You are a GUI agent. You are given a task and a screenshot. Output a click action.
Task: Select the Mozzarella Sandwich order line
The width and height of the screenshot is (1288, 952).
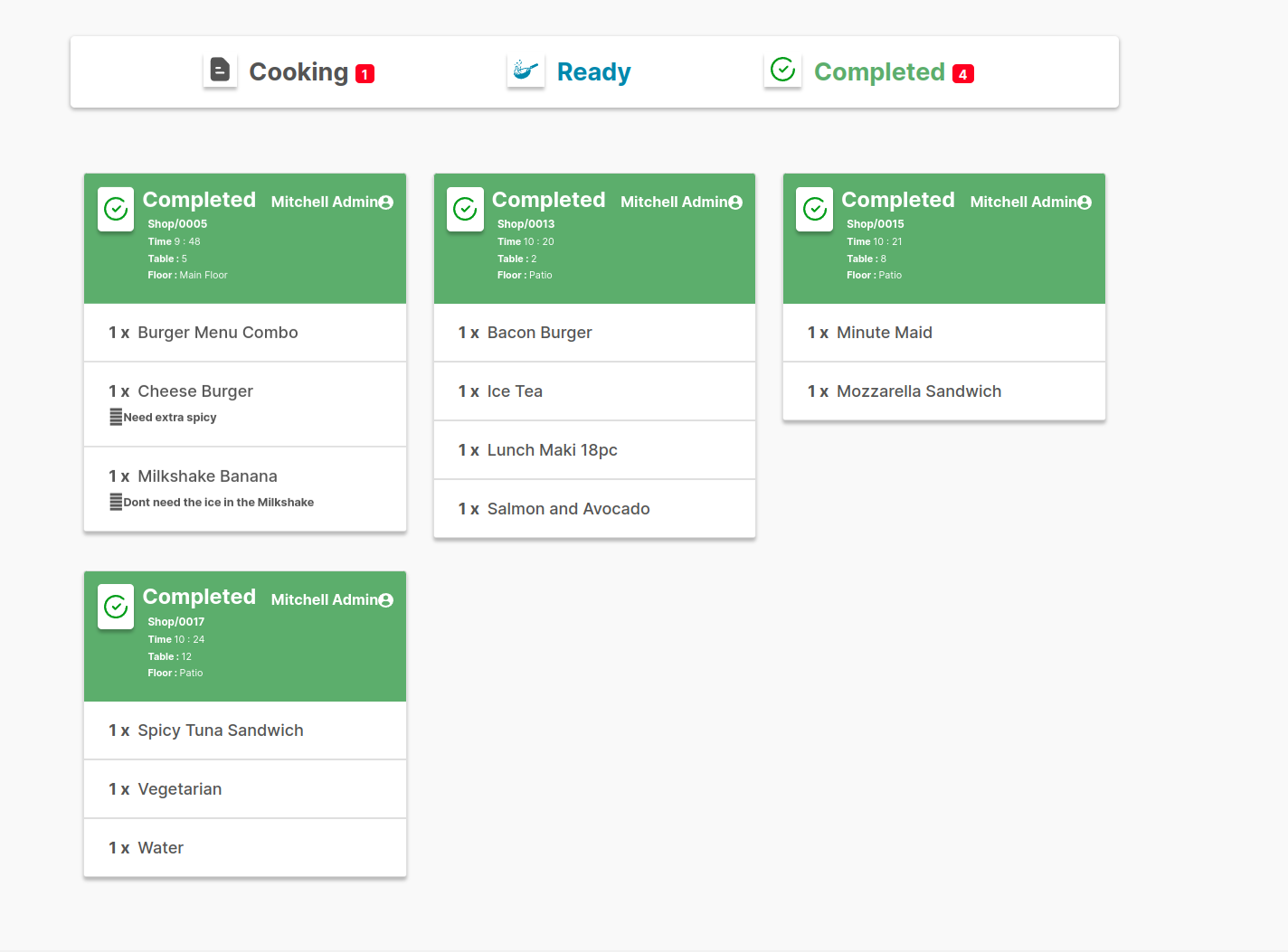(944, 391)
